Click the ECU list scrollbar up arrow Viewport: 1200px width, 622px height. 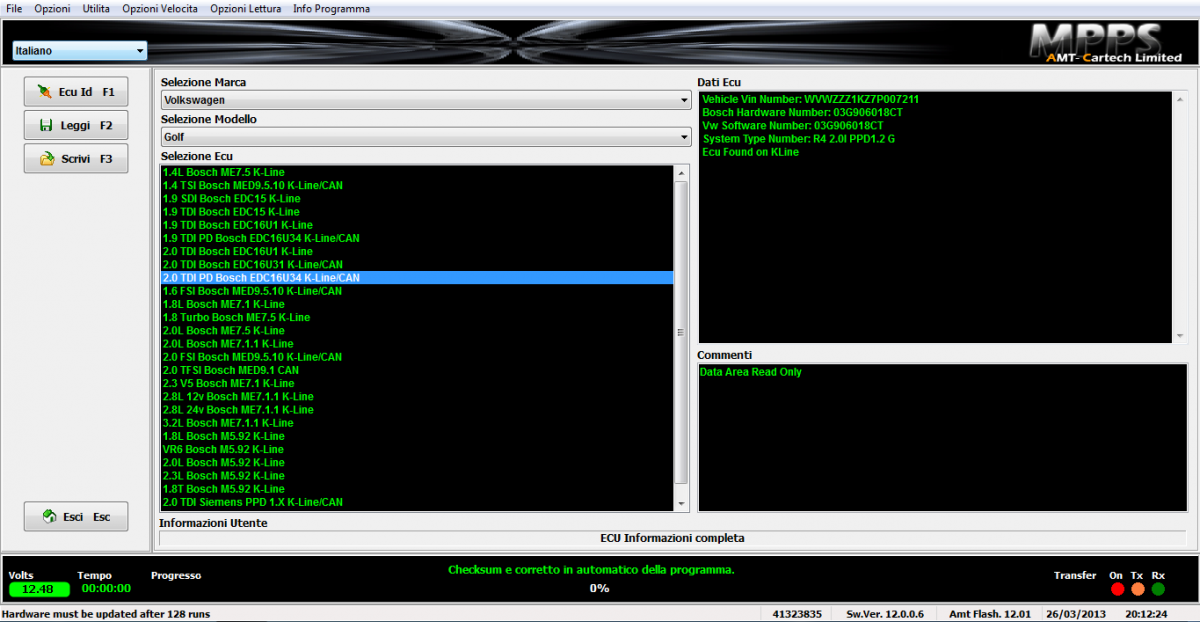point(682,173)
